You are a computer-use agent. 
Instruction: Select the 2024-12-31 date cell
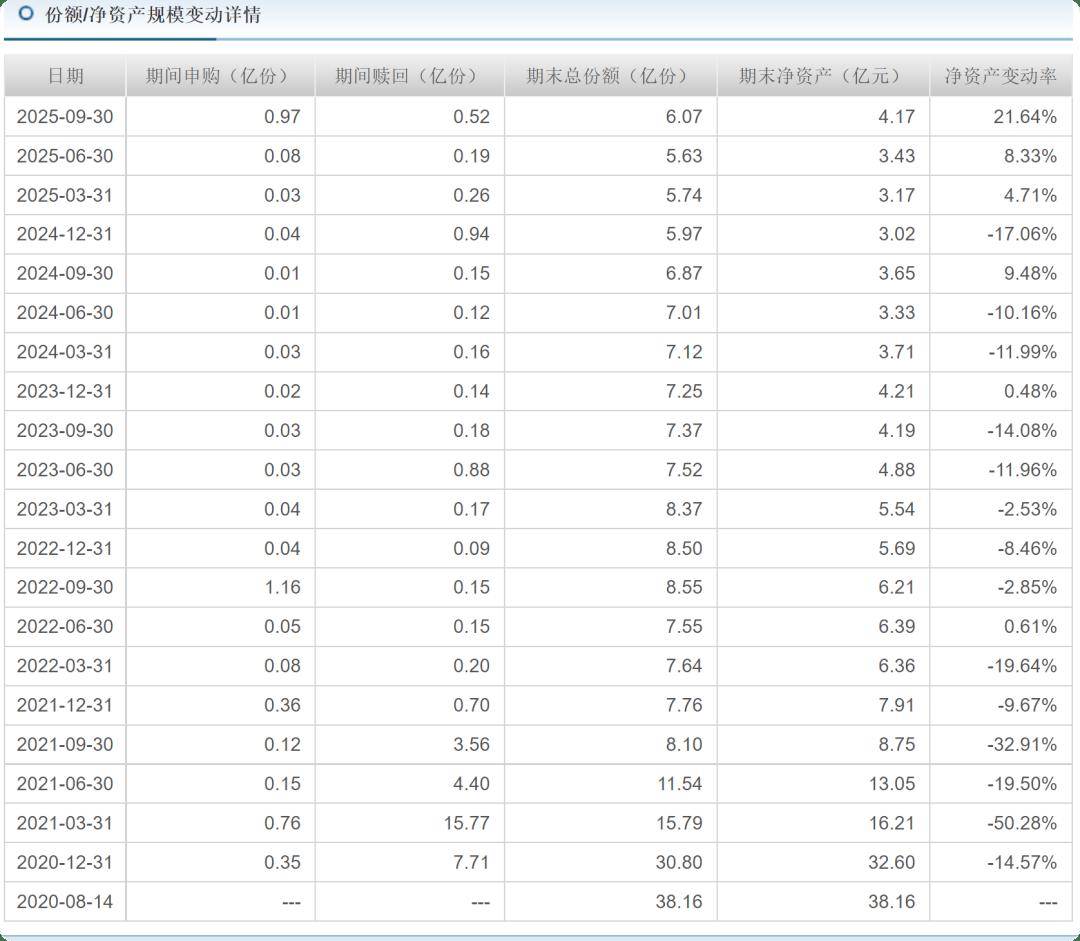click(65, 234)
